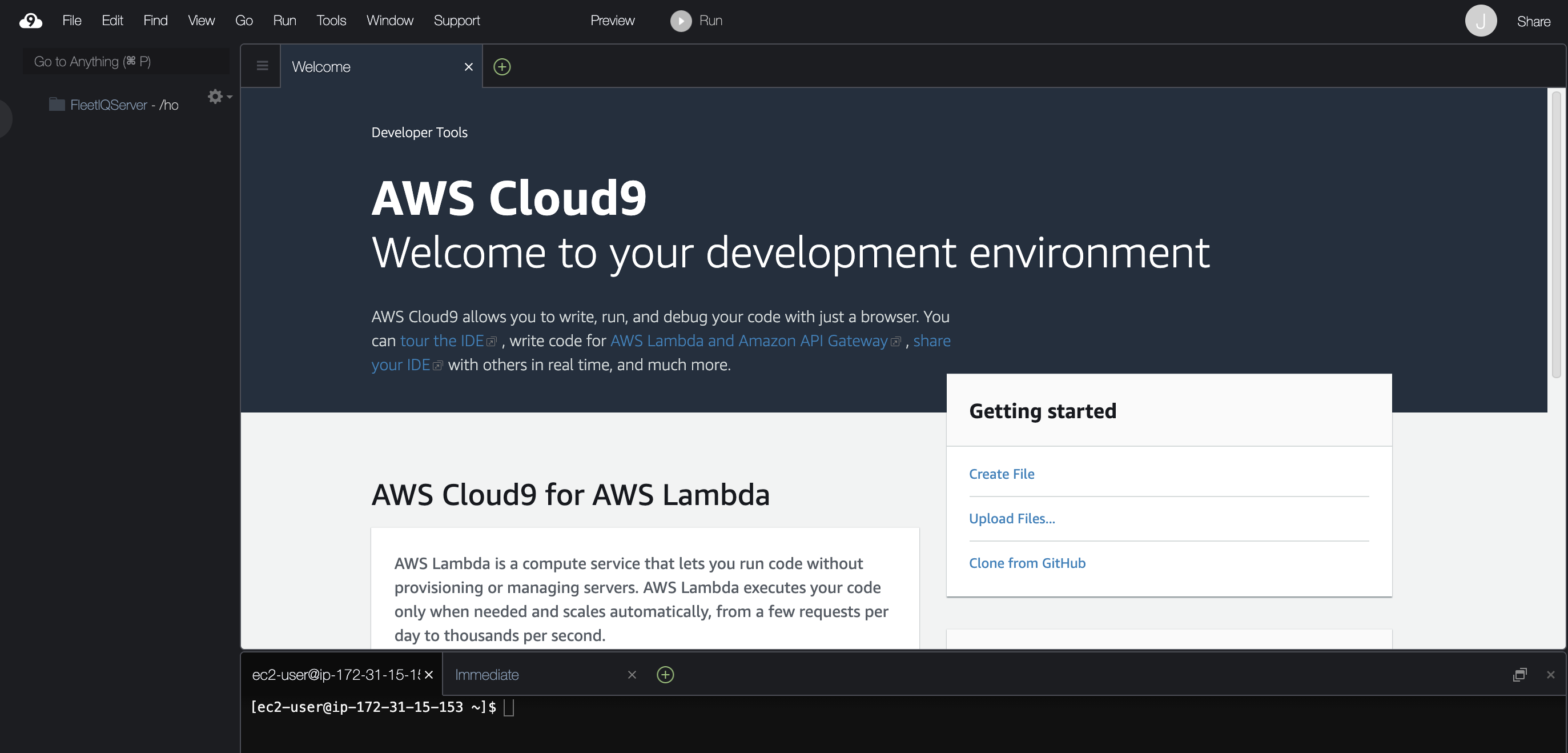Screen dimensions: 1568x753
Task: Click the Clone from GitHub link
Action: click(x=1027, y=563)
